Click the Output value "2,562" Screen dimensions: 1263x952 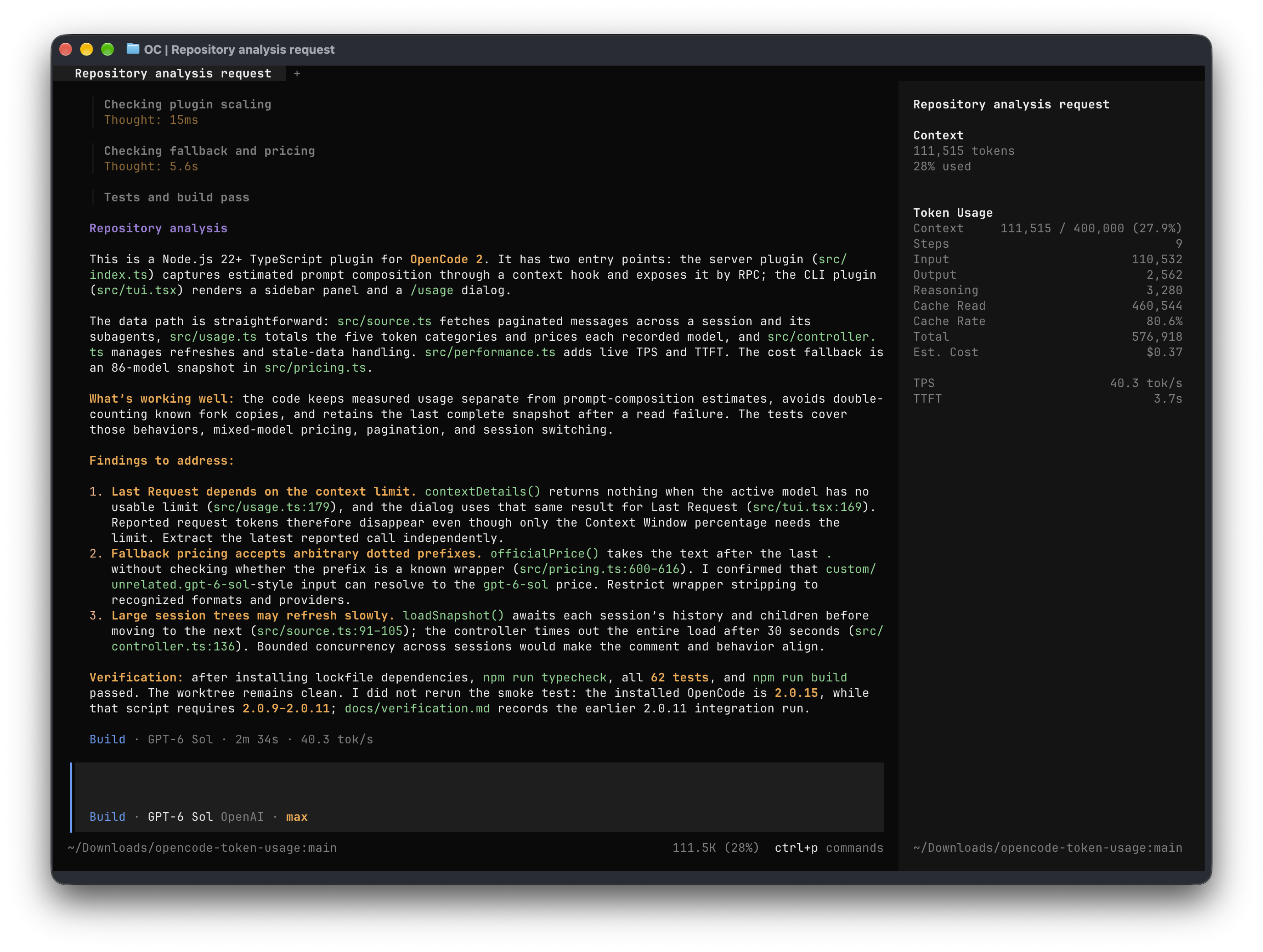pos(1164,275)
